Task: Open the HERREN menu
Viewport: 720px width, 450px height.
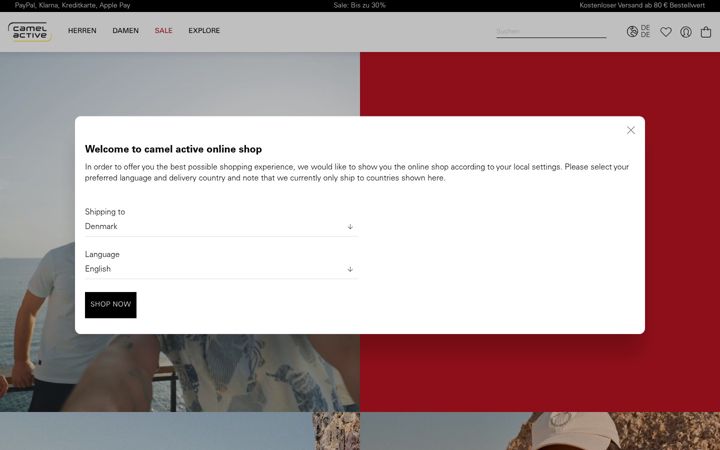Action: point(82,31)
